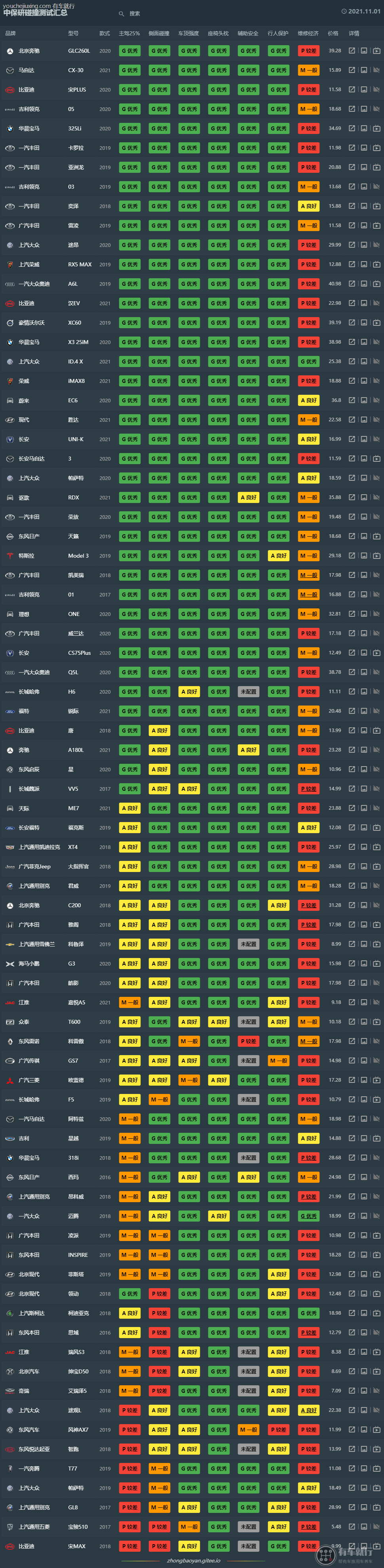Open the details link icon for ID.4 X
The image size is (384, 1568).
[352, 361]
